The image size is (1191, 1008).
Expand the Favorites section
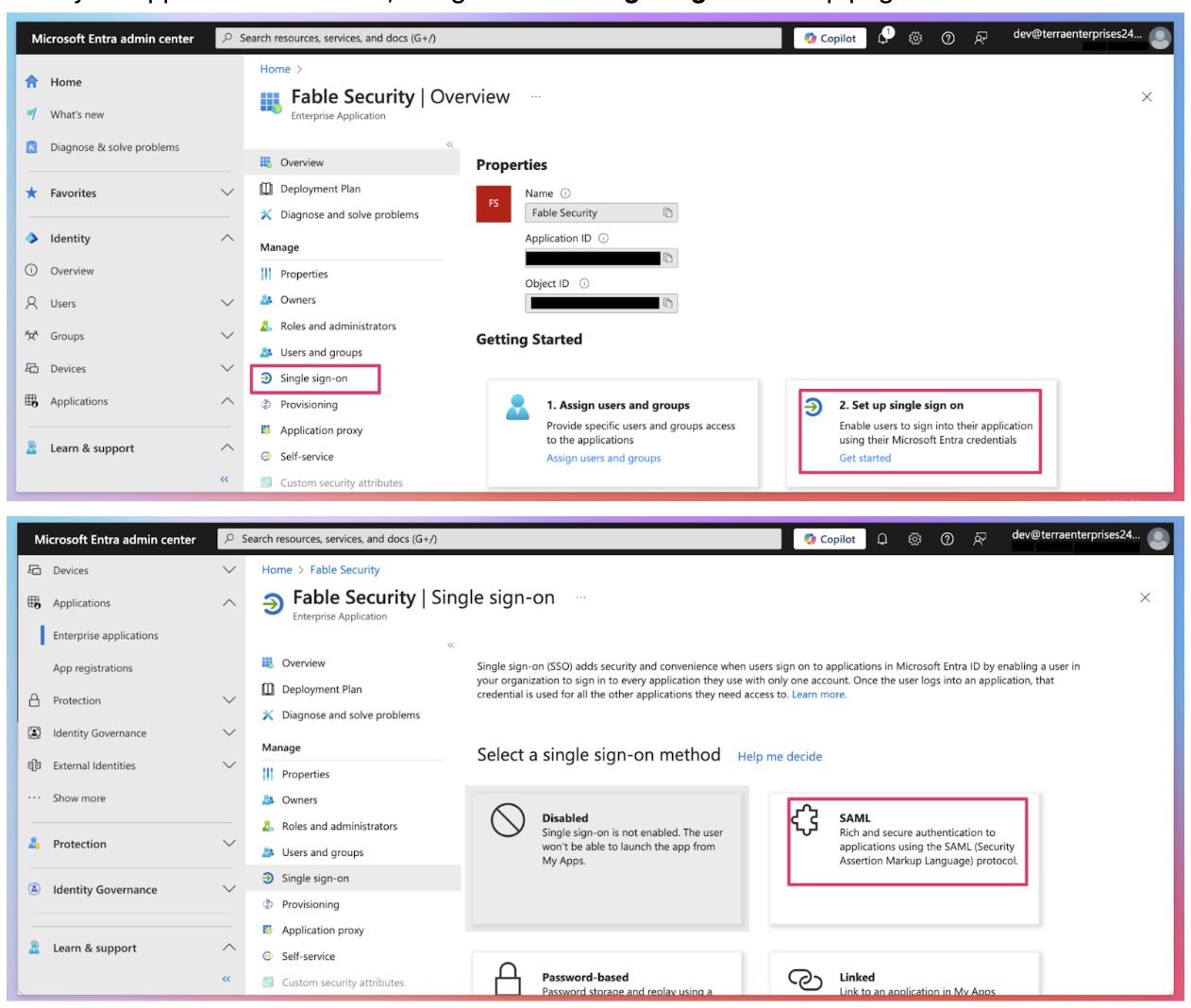click(226, 193)
